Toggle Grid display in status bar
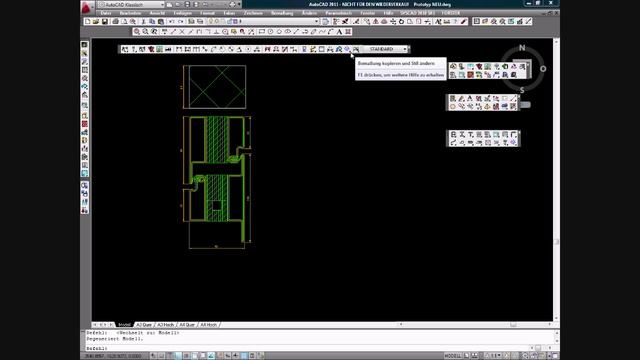This screenshot has height=360, width=640. [x=170, y=356]
